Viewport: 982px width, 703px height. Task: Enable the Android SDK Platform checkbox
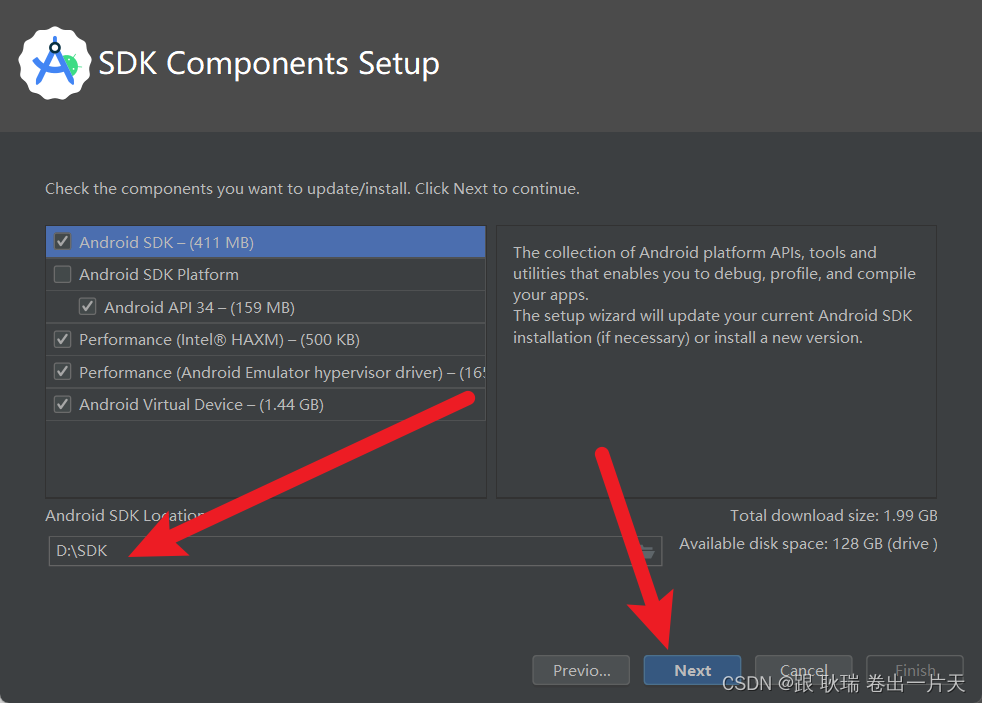62,274
